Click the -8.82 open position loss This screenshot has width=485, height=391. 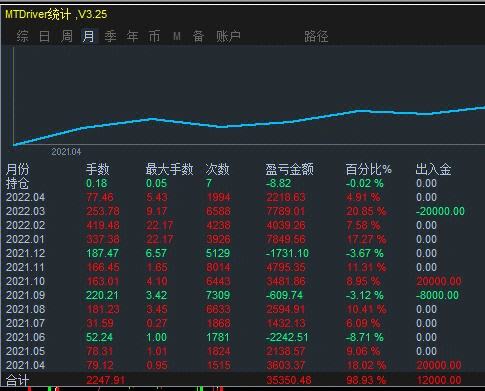(278, 183)
